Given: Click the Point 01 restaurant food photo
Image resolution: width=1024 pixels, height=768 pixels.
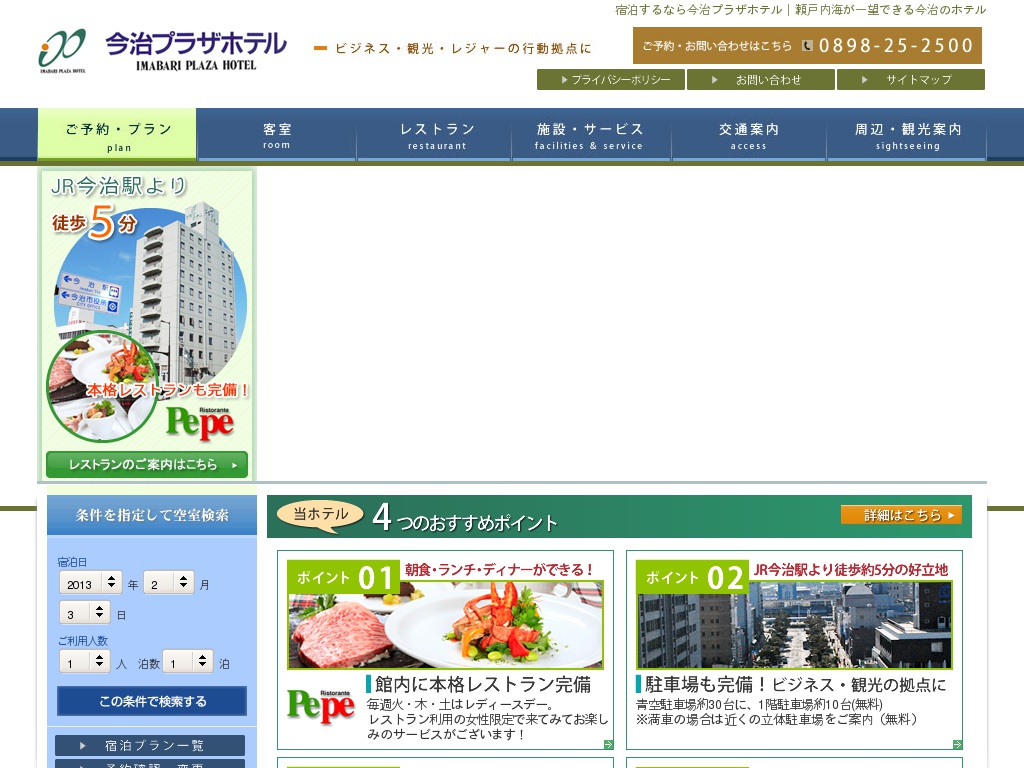Looking at the screenshot, I should [445, 625].
